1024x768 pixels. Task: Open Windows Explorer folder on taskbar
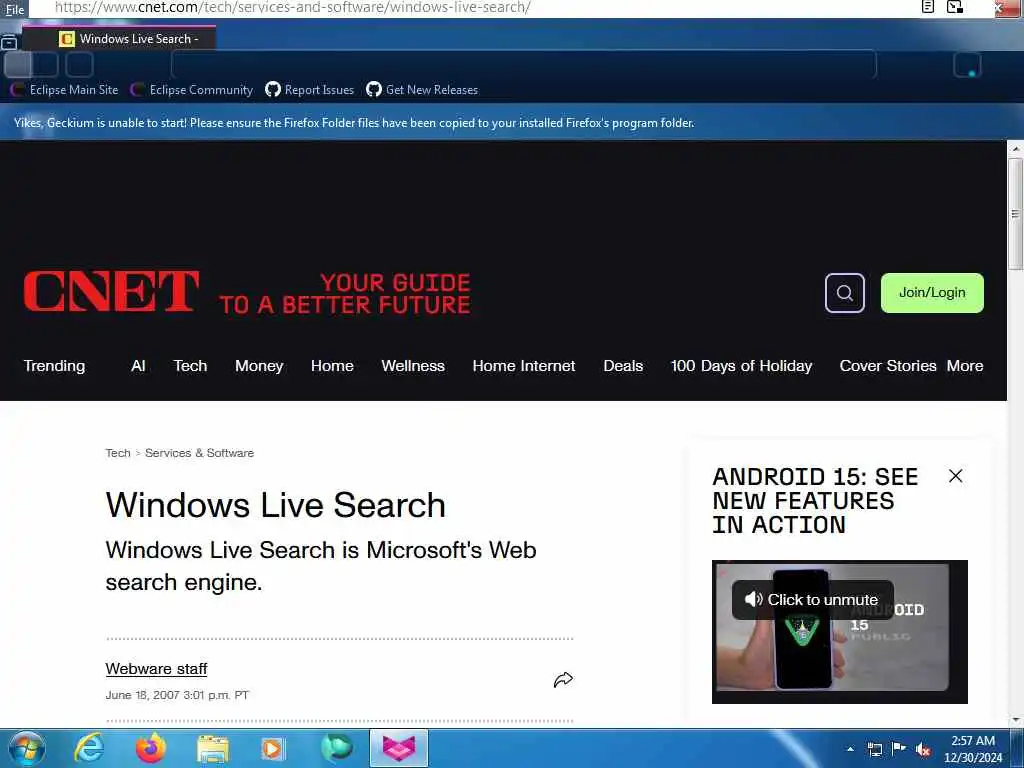click(x=213, y=749)
